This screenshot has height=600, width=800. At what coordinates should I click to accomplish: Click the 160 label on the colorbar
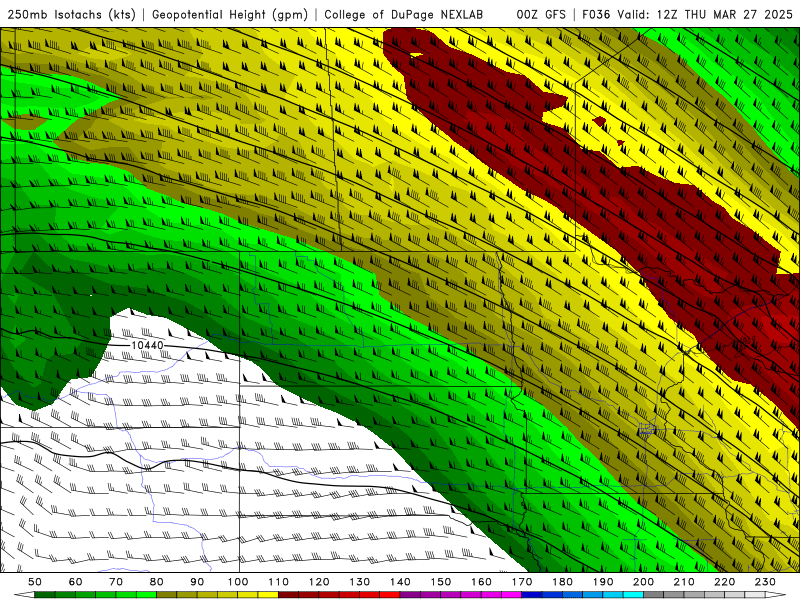tap(481, 582)
